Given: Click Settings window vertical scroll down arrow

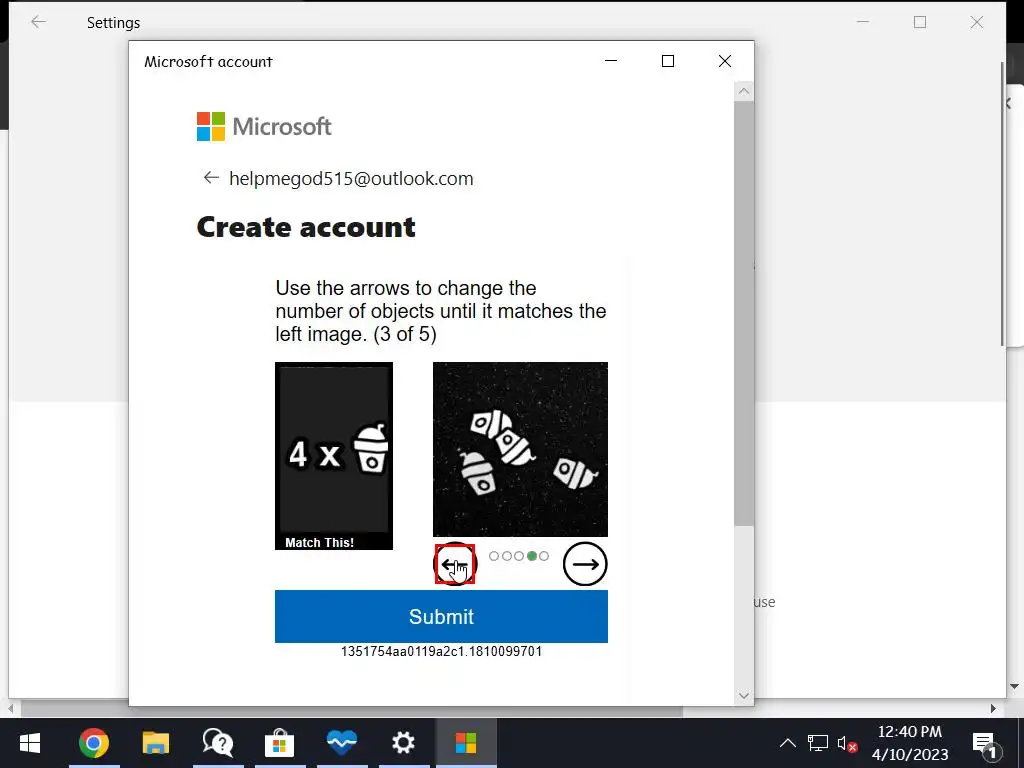Looking at the screenshot, I should click(x=1014, y=686).
